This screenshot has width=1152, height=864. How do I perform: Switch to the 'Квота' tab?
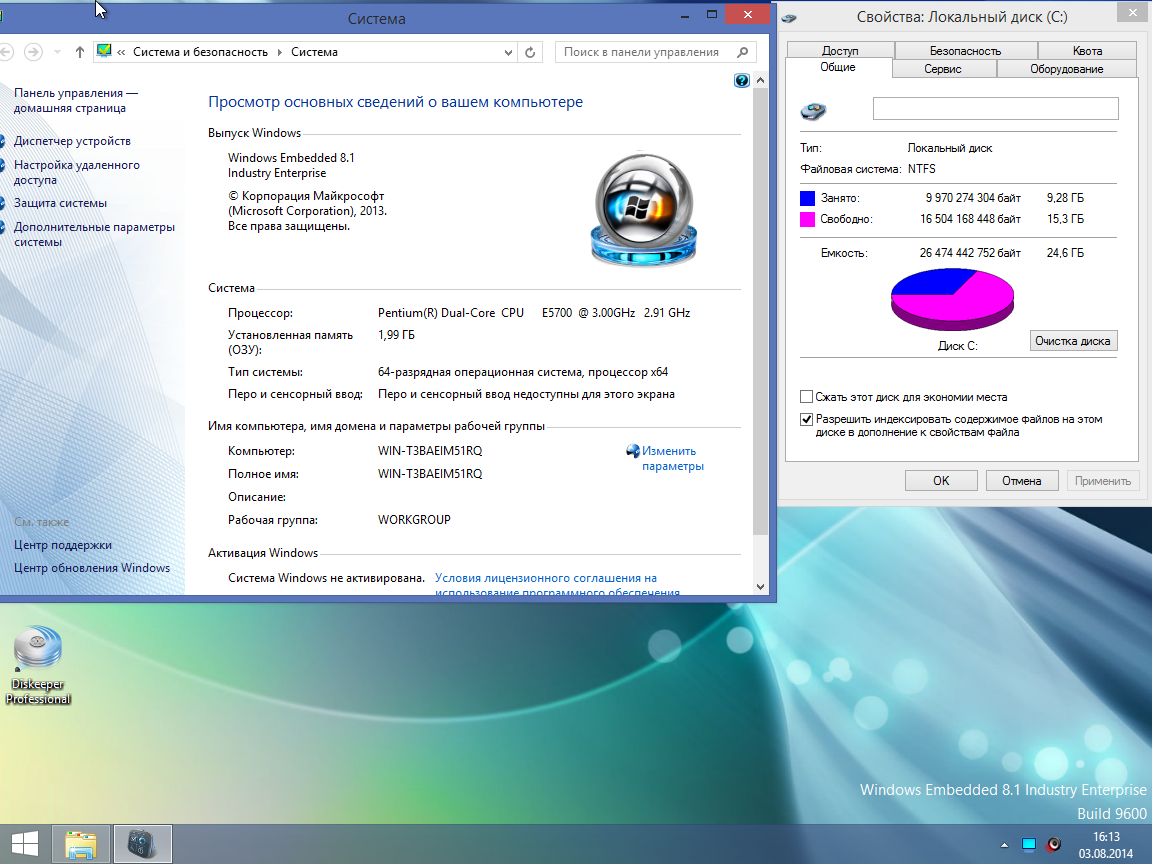(x=1087, y=51)
